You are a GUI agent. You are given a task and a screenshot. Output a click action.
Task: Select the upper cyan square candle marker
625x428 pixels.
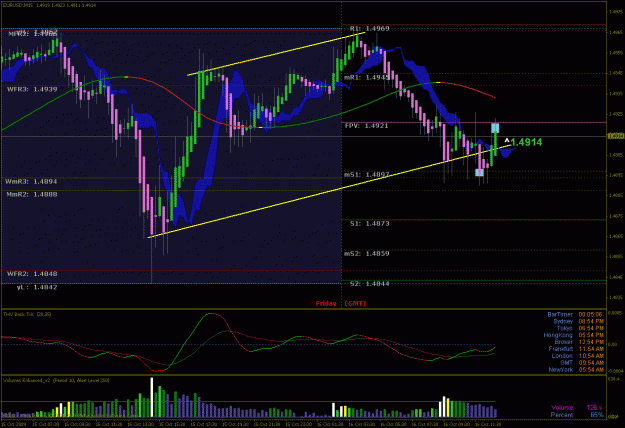click(x=495, y=128)
